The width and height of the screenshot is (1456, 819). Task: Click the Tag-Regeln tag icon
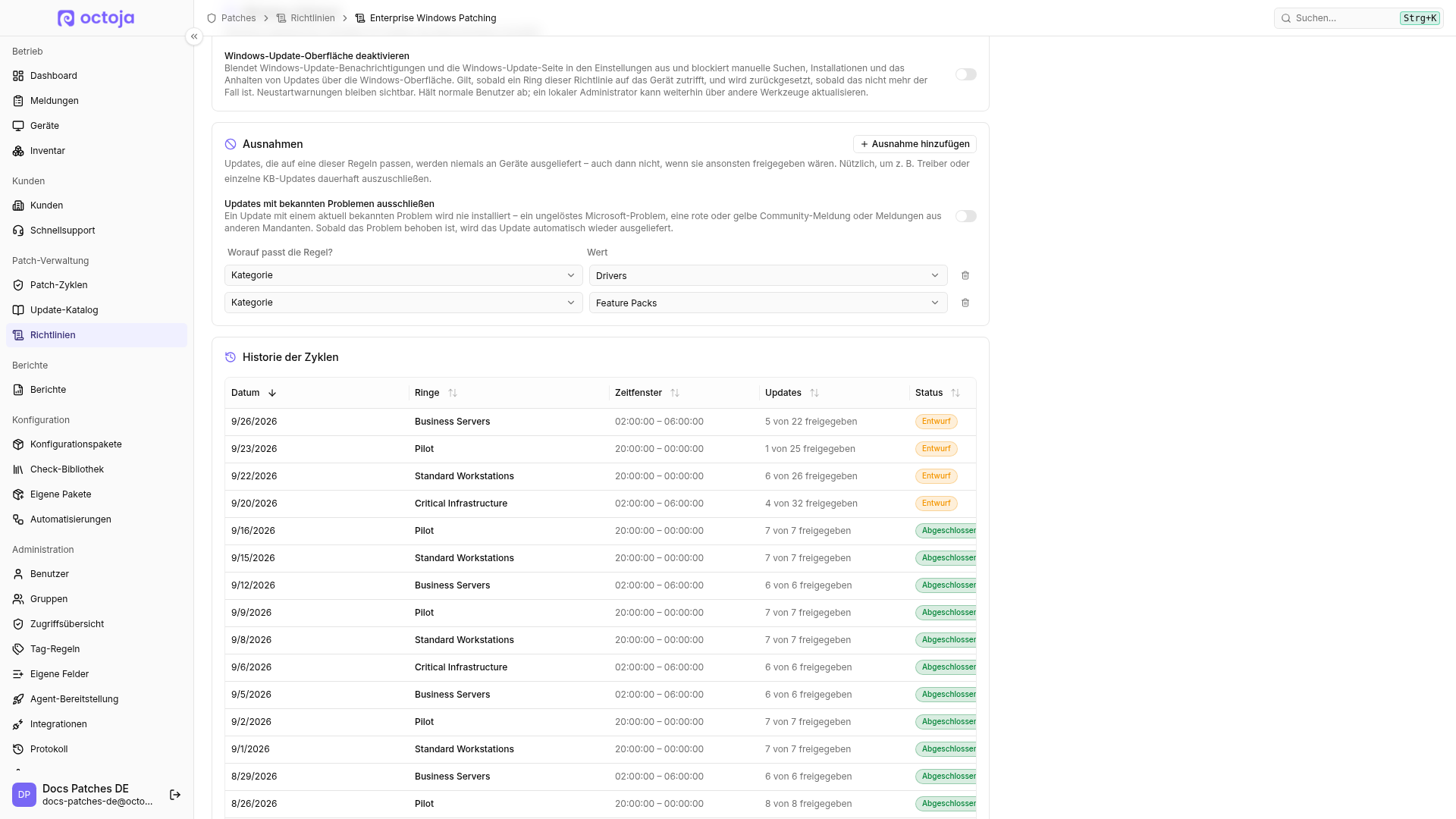click(x=18, y=649)
